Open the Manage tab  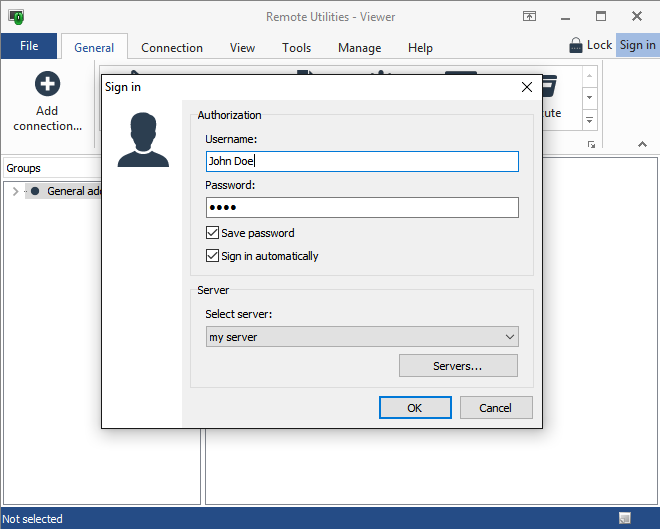coord(359,48)
